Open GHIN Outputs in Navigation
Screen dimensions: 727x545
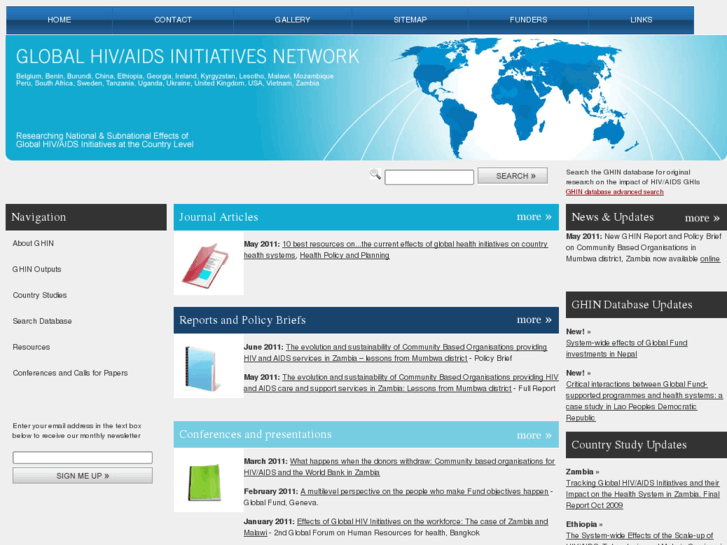pyautogui.click(x=37, y=269)
